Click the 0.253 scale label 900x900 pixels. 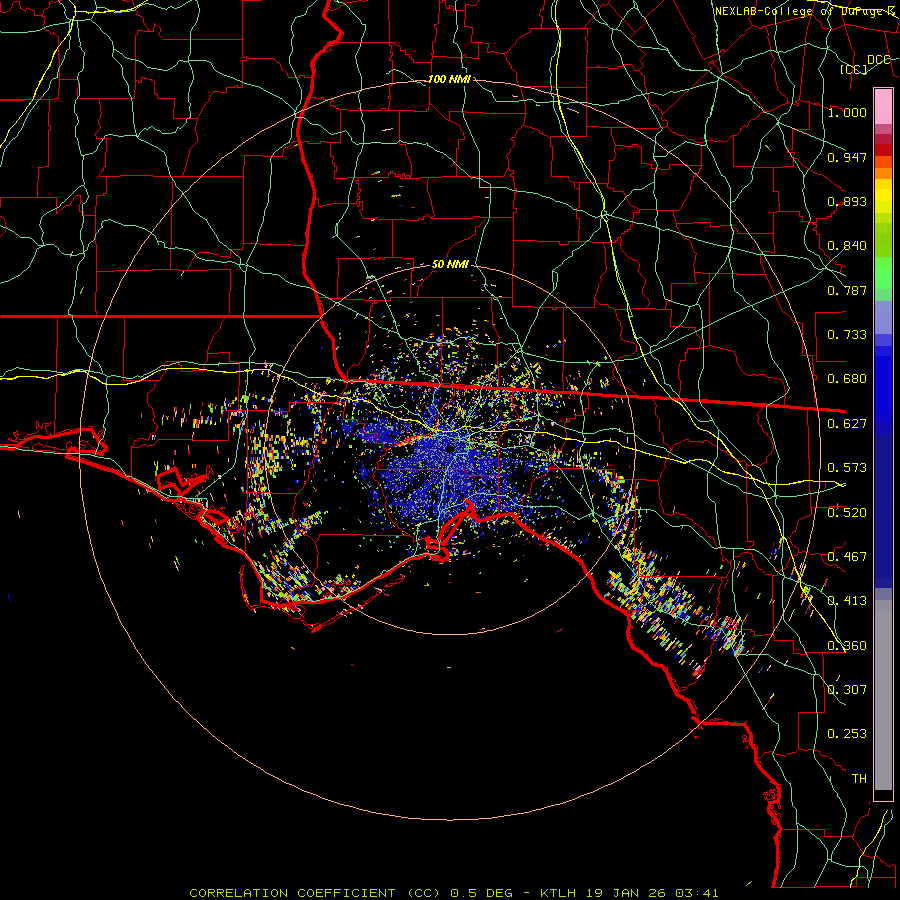(x=847, y=734)
